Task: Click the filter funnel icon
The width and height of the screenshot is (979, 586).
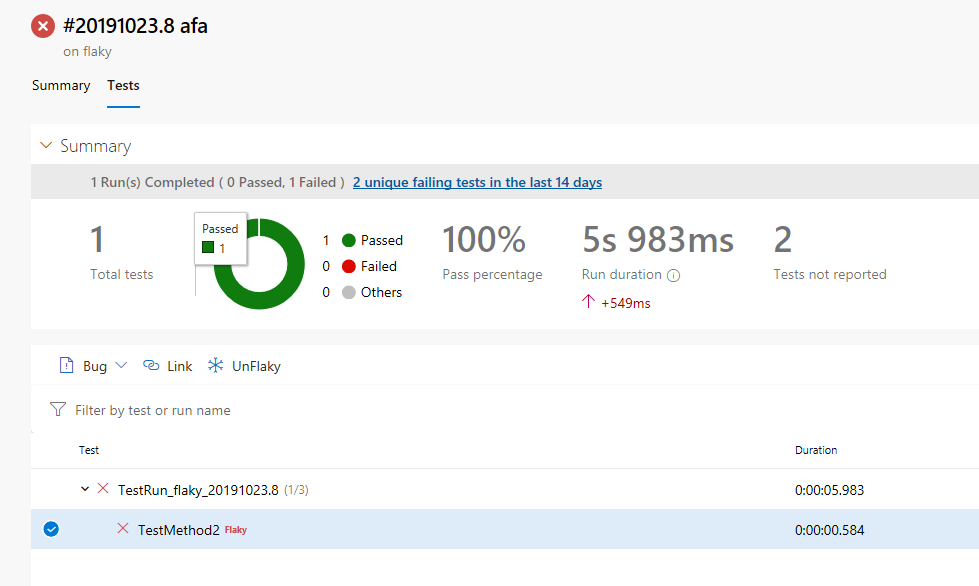Action: (57, 409)
